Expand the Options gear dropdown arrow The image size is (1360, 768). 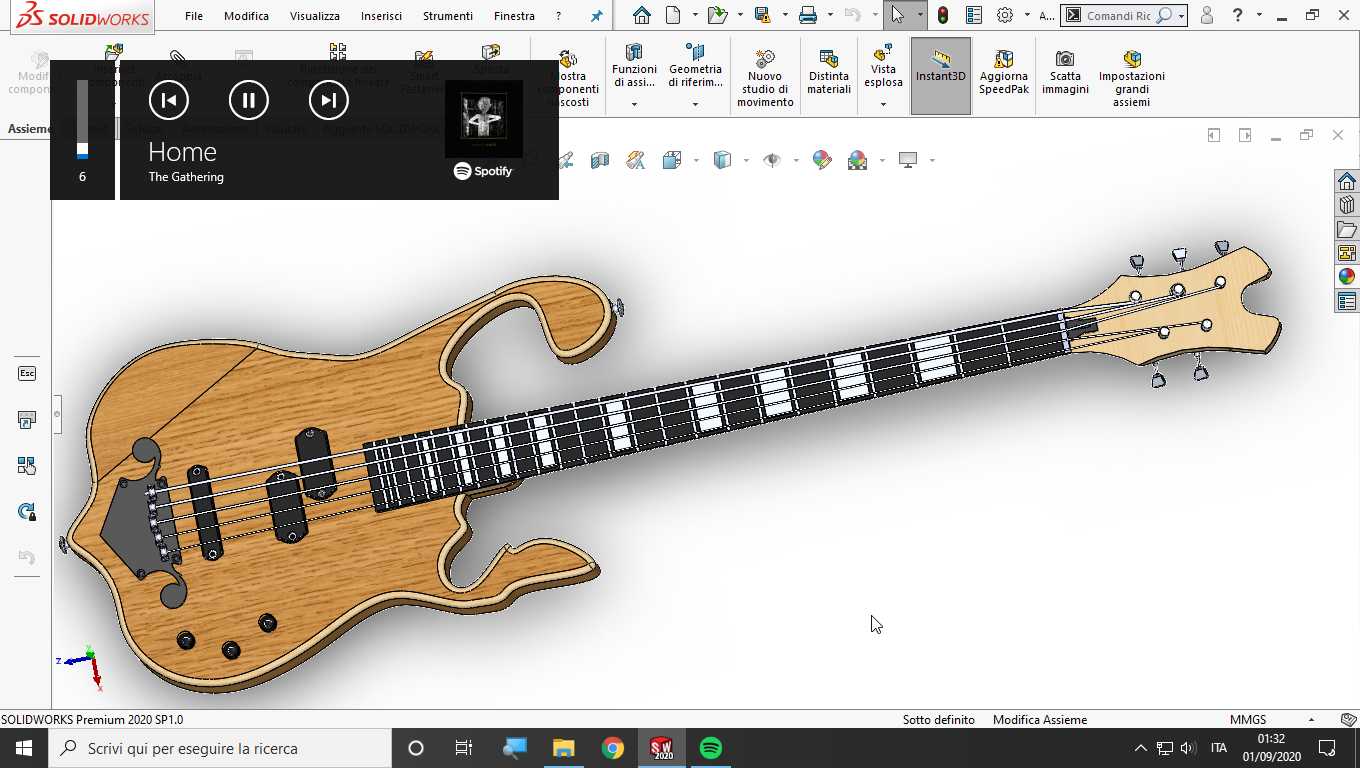pos(1027,16)
